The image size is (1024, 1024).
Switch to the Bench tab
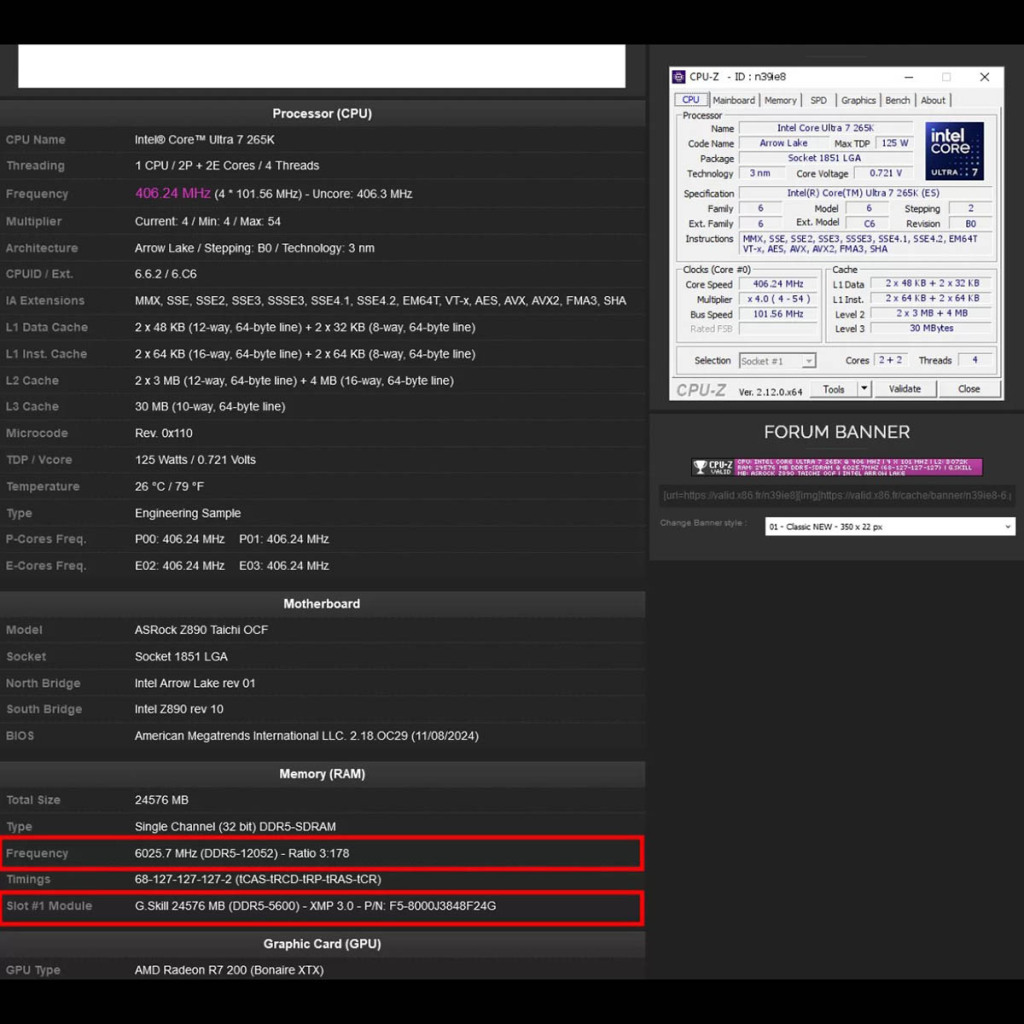pos(897,100)
